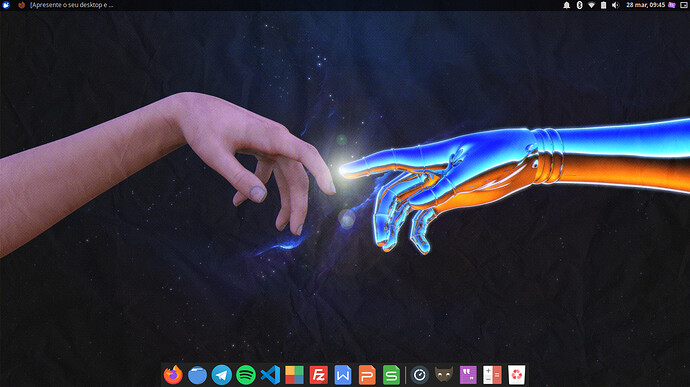Open Spotify in the dock
The image size is (690, 387).
click(x=246, y=375)
